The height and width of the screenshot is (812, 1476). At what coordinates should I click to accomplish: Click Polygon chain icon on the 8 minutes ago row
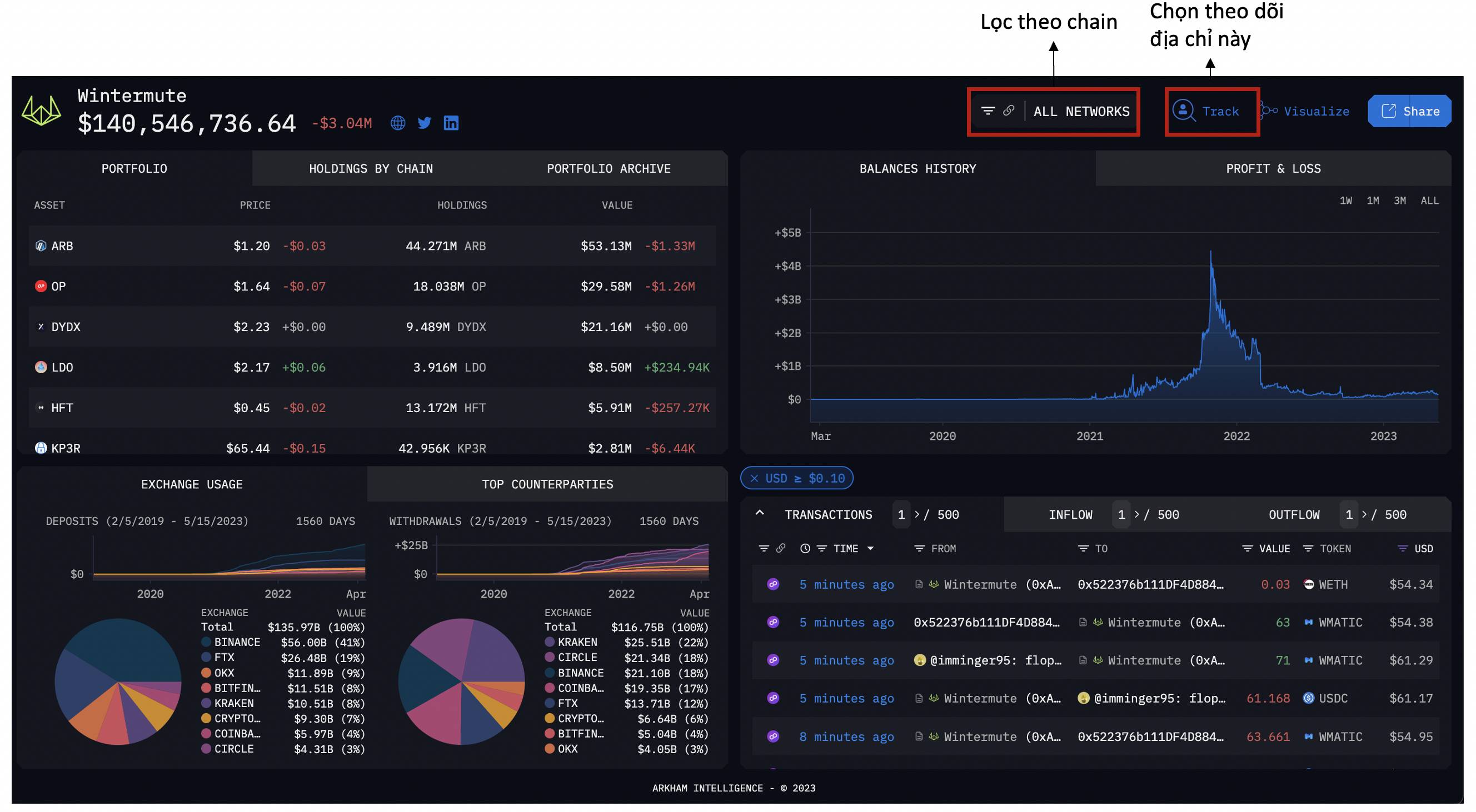[773, 737]
